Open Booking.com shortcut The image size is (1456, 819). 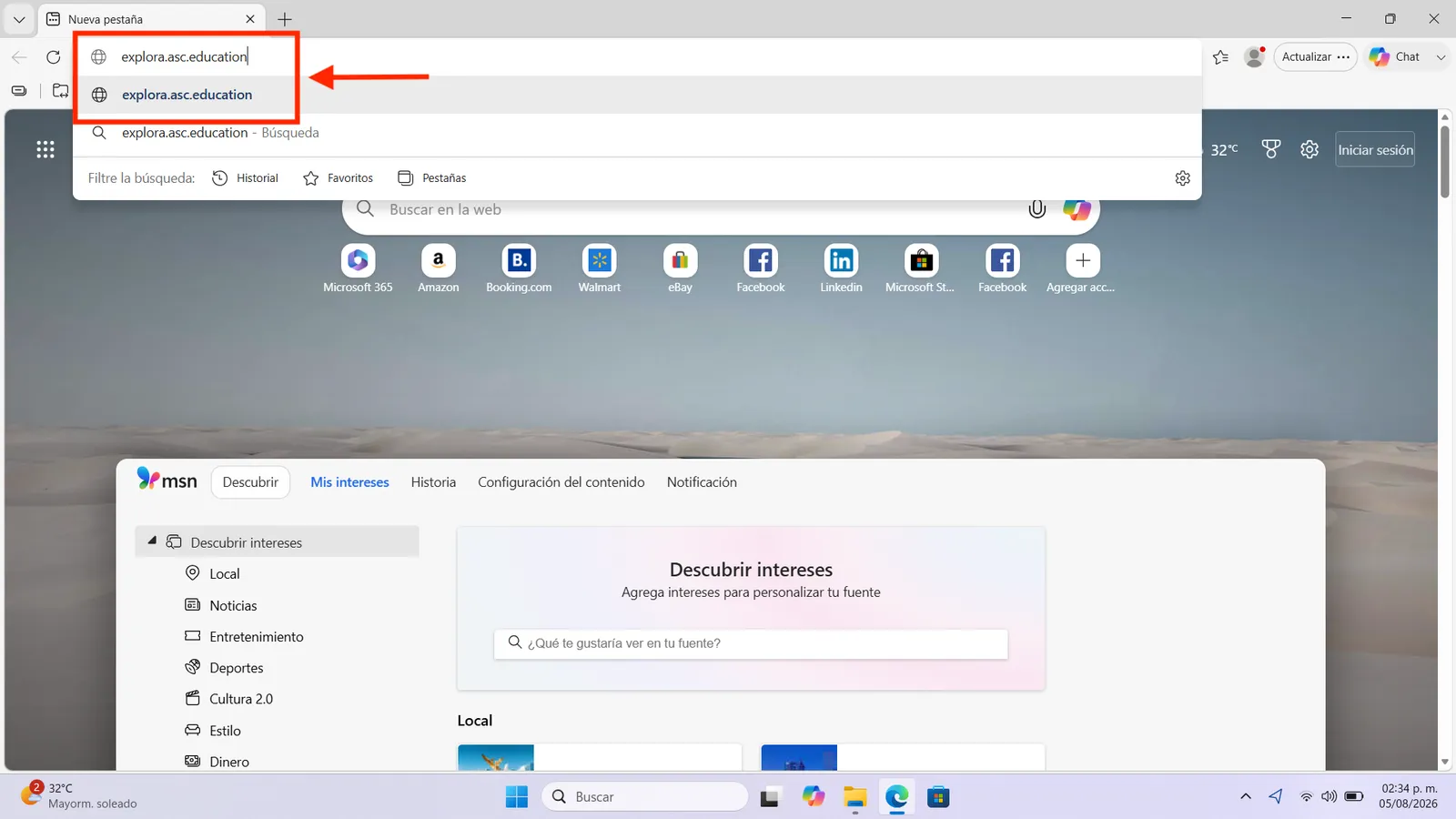[519, 268]
